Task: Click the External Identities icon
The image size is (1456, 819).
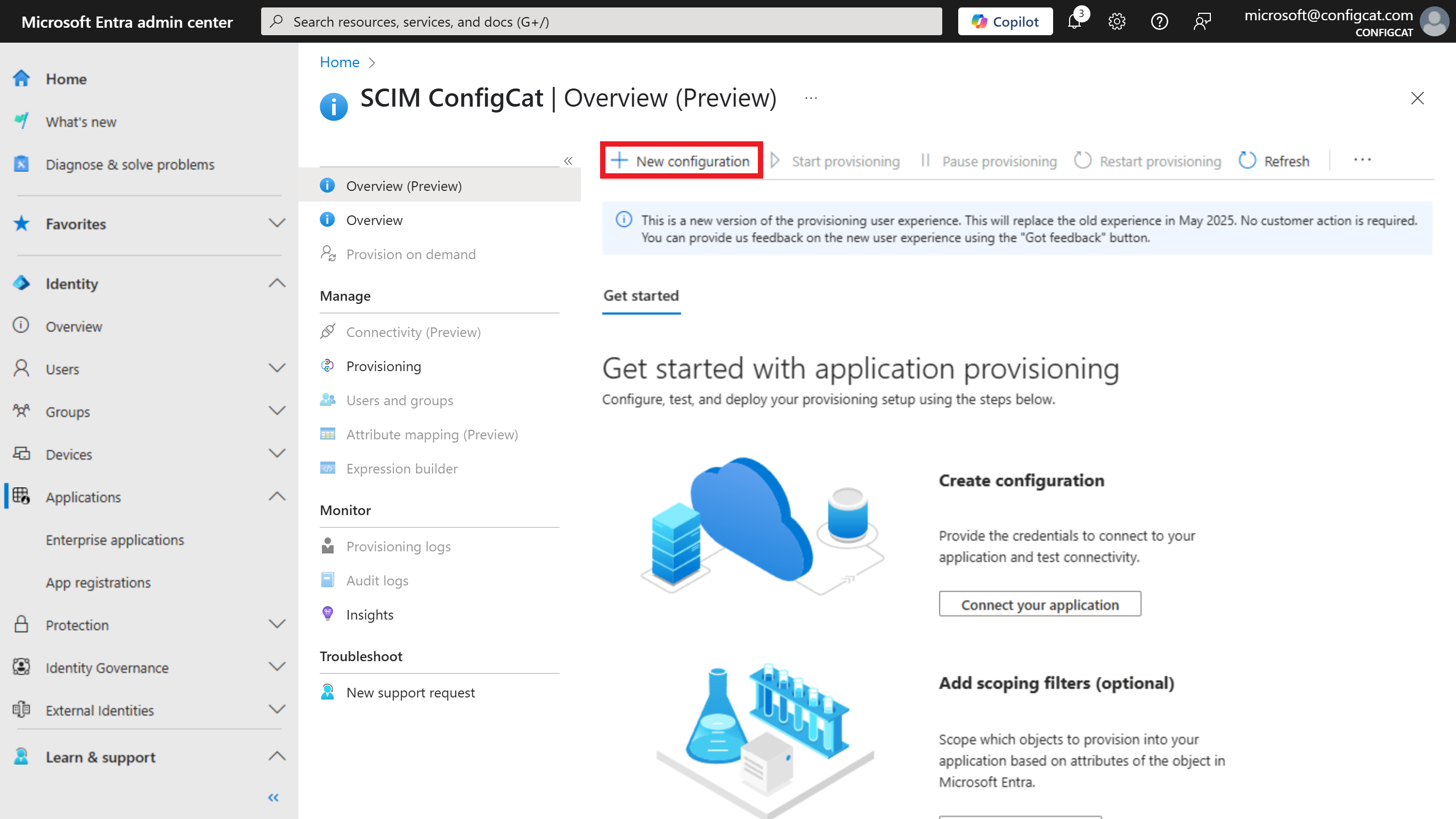Action: click(x=21, y=710)
